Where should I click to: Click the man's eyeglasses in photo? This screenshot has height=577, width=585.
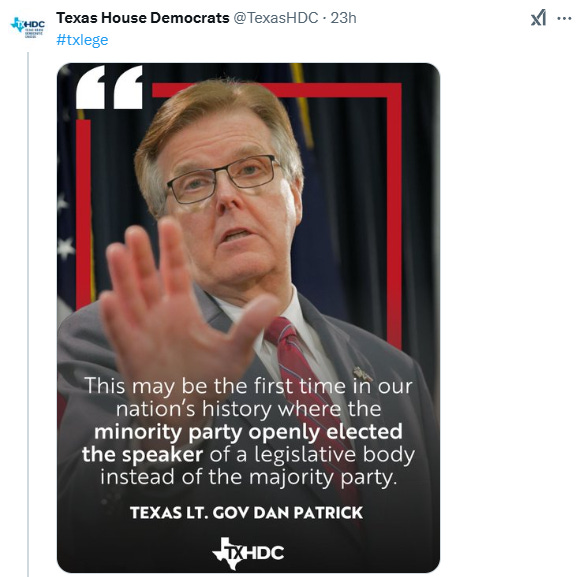point(224,178)
